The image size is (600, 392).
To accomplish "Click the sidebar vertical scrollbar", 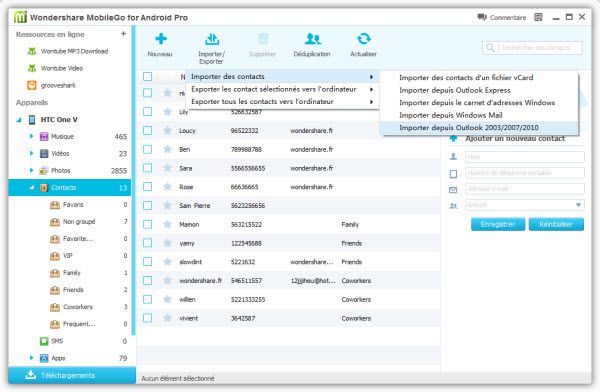I will (134, 180).
